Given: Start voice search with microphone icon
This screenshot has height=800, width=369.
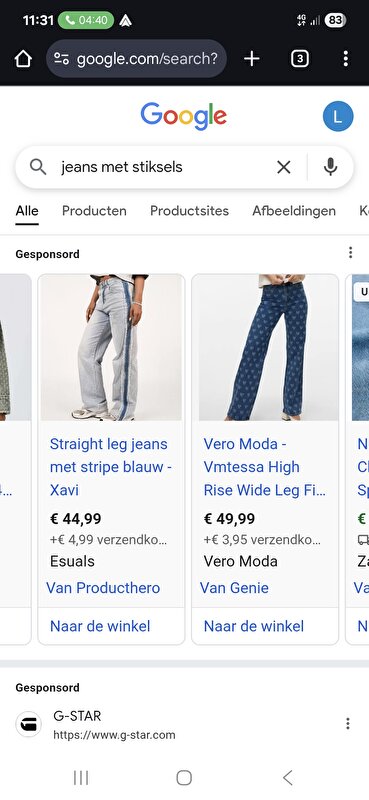Looking at the screenshot, I should coord(331,167).
